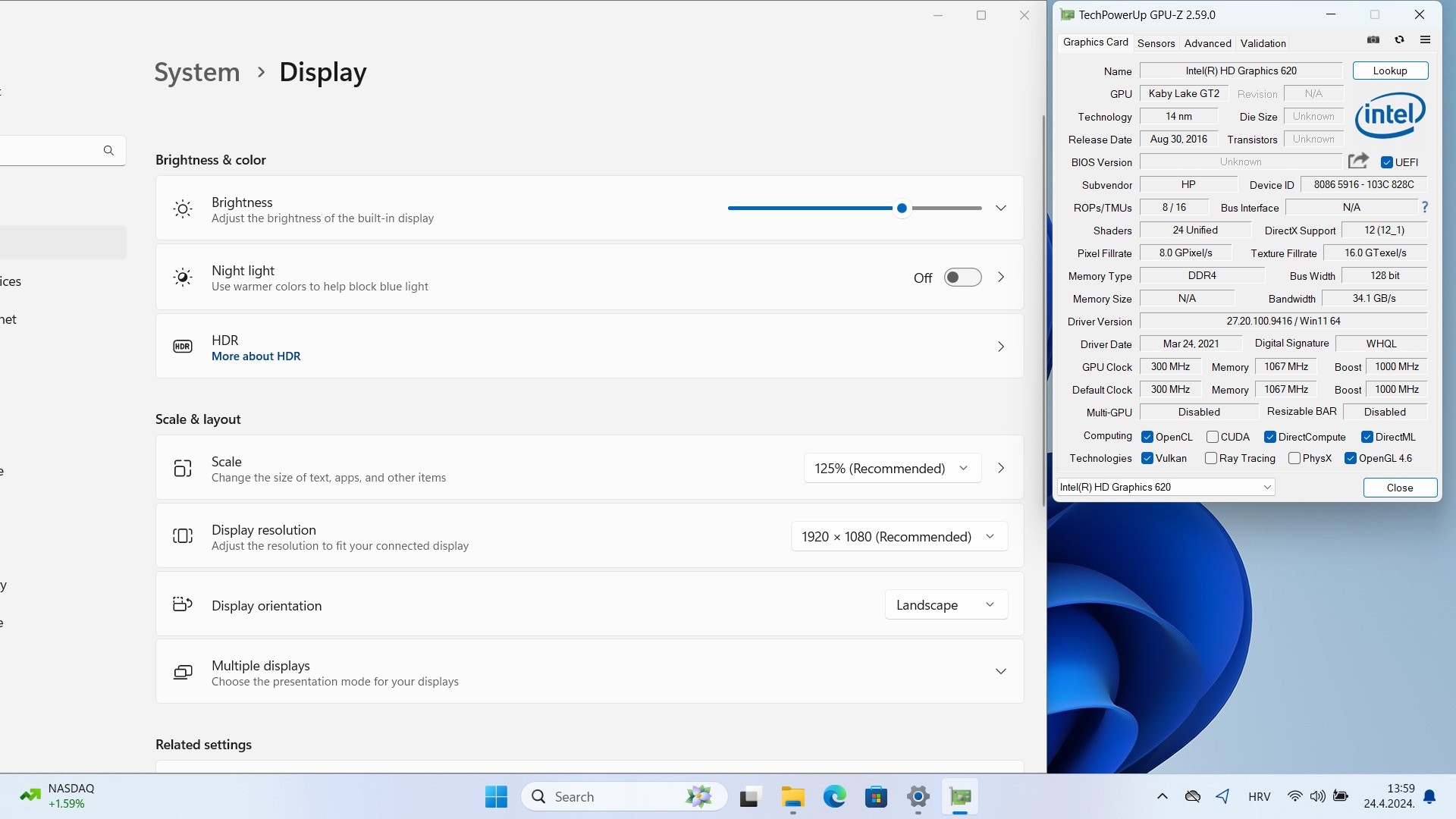The height and width of the screenshot is (819, 1456).
Task: Toggle the OpenGL 4.6 checkbox
Action: (x=1350, y=458)
